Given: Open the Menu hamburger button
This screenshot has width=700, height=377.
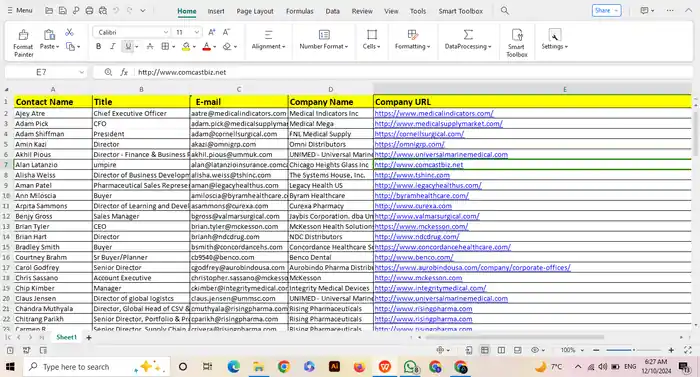Looking at the screenshot, I should click(x=20, y=10).
